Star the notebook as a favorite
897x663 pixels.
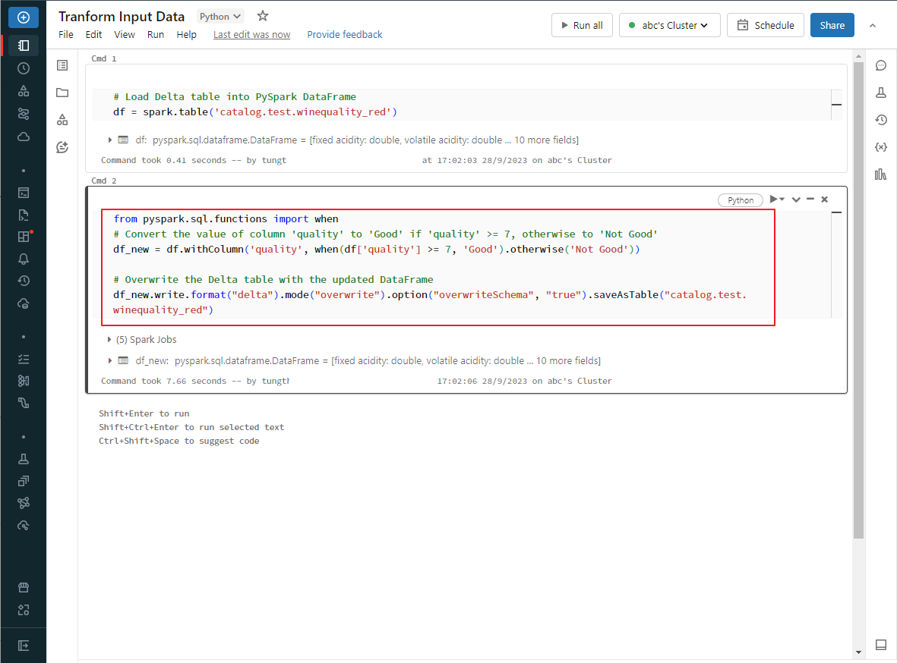tap(263, 16)
